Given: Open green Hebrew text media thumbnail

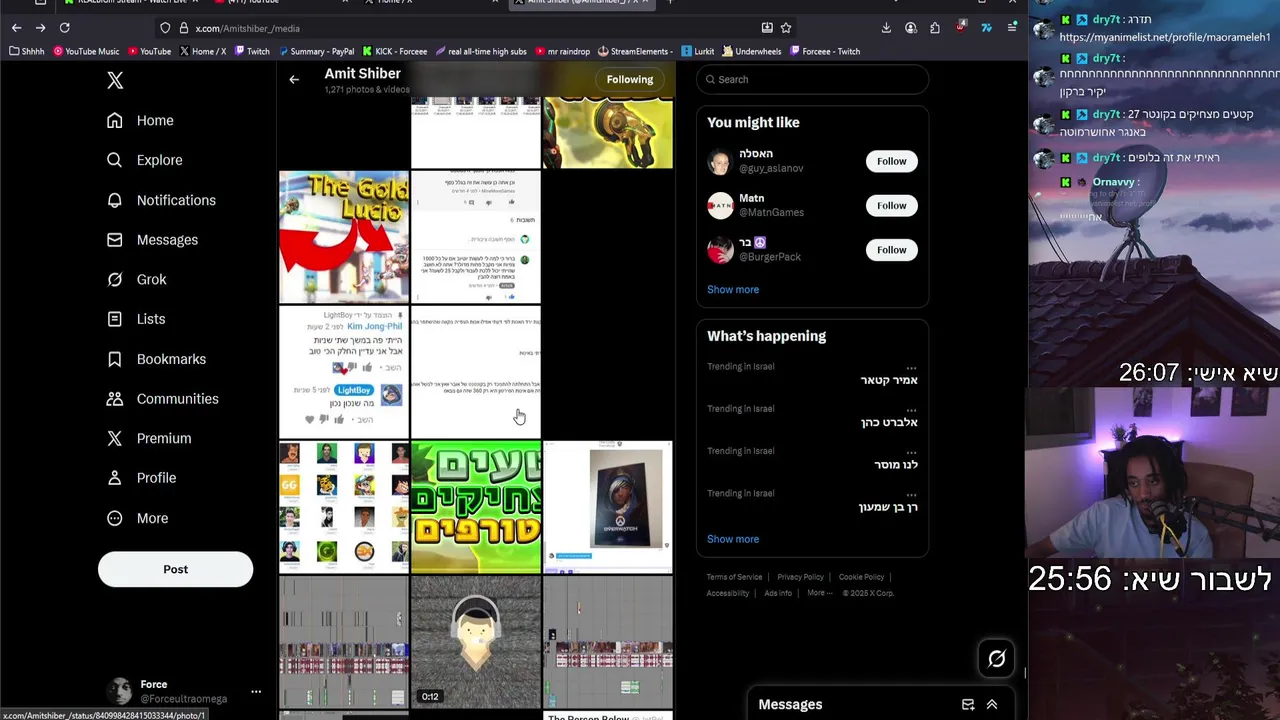Looking at the screenshot, I should (x=476, y=508).
